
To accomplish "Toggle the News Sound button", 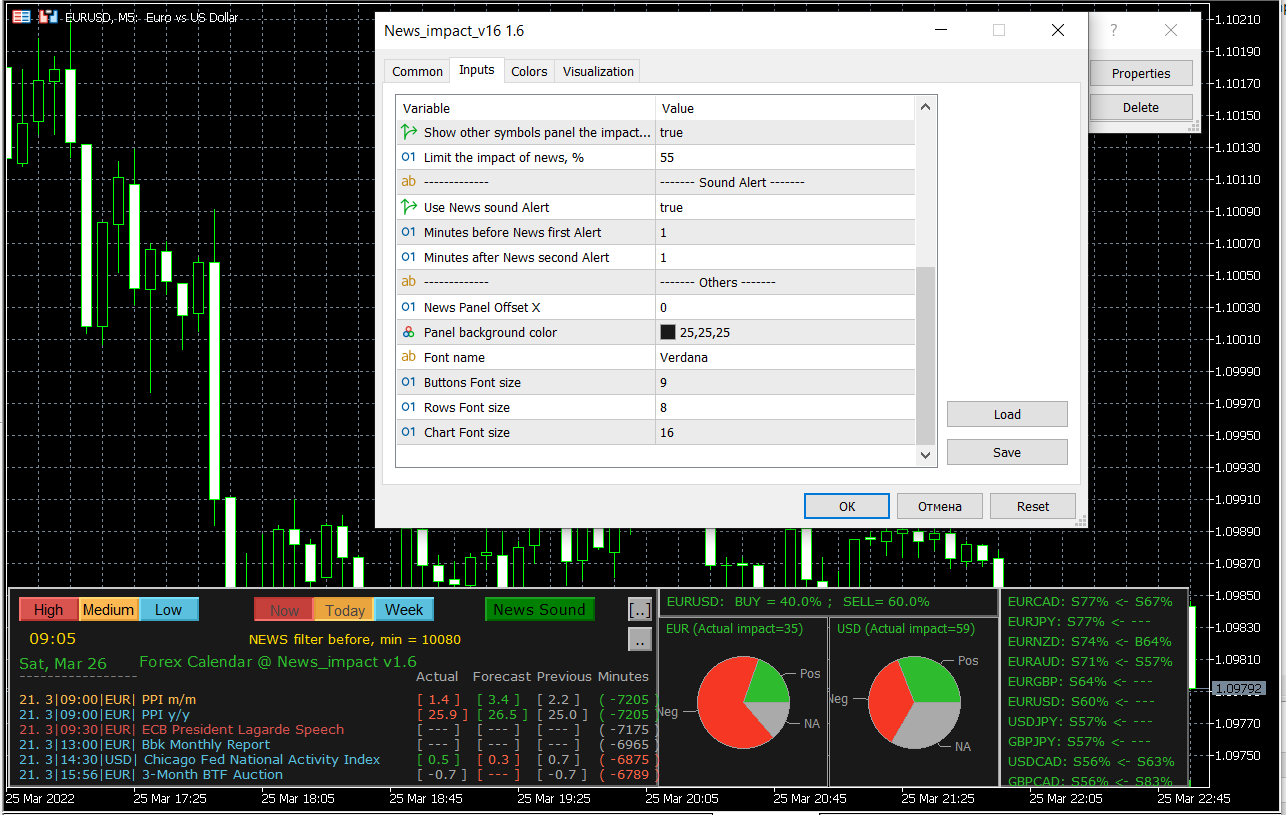I will click(539, 610).
